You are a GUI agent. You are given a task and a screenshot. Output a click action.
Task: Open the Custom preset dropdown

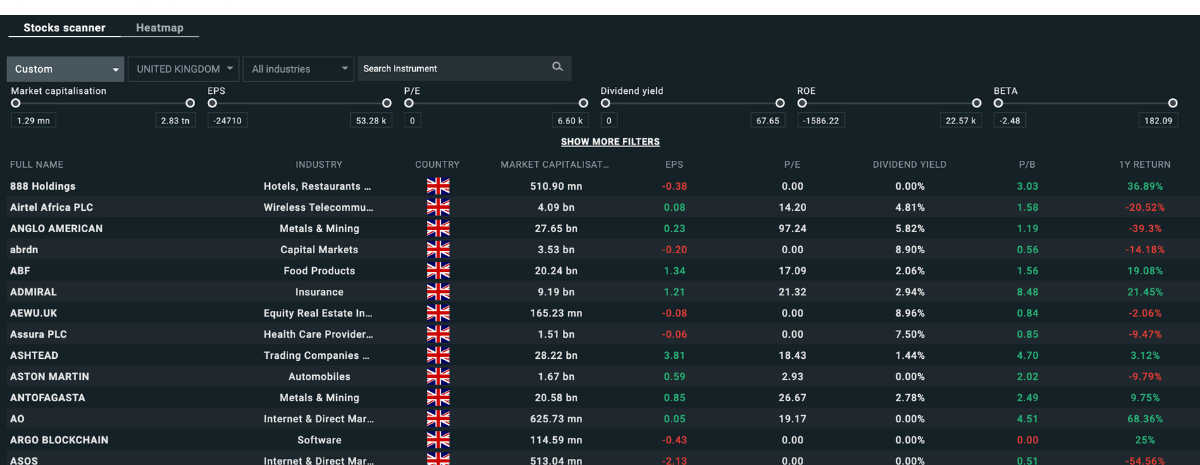(65, 69)
